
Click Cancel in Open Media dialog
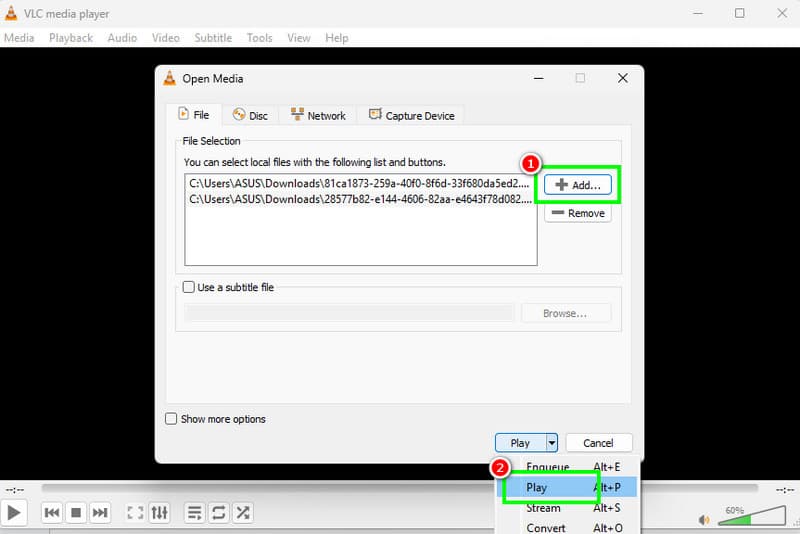[x=599, y=443]
